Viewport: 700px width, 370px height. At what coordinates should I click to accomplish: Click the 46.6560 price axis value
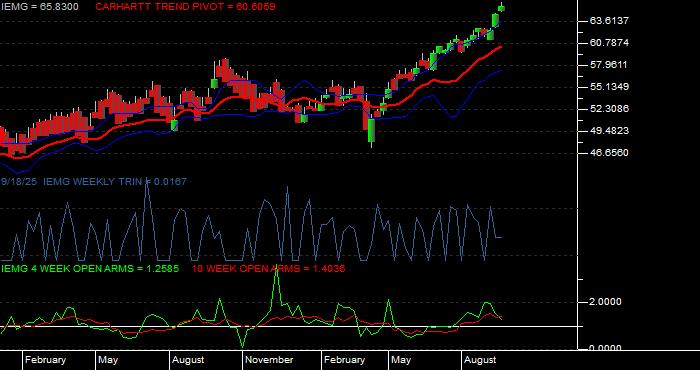click(x=609, y=153)
